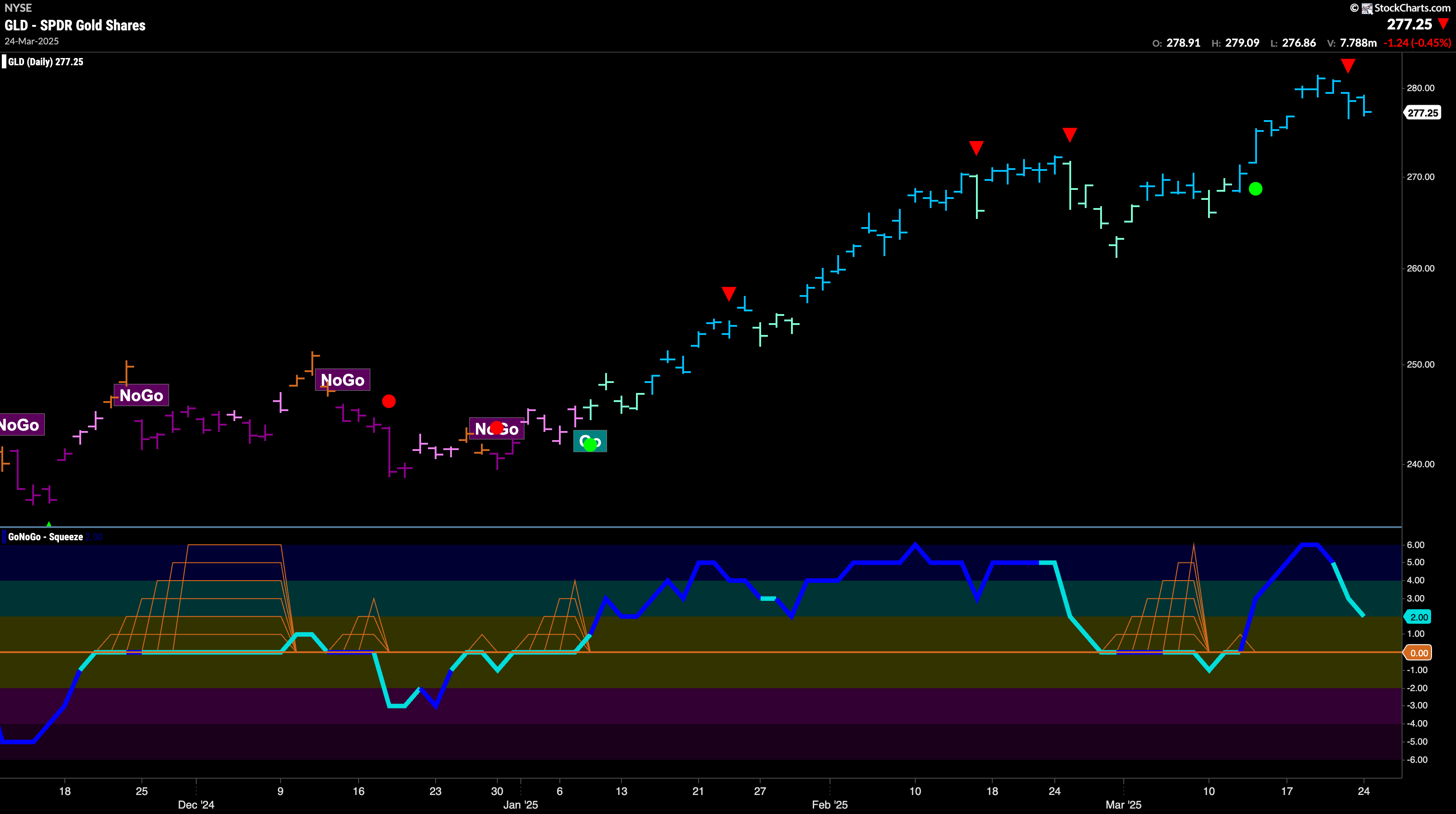Viewport: 1456px width, 814px height.
Task: Click the 270.00 price axis label
Action: pos(1420,177)
